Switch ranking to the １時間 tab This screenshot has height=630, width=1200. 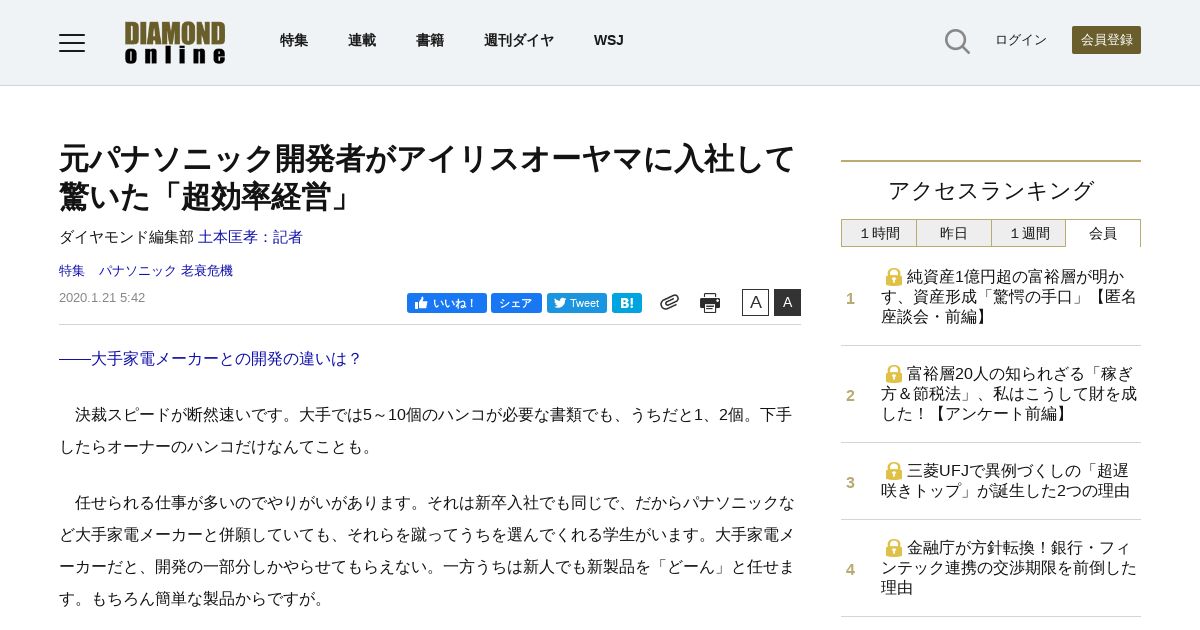click(879, 233)
